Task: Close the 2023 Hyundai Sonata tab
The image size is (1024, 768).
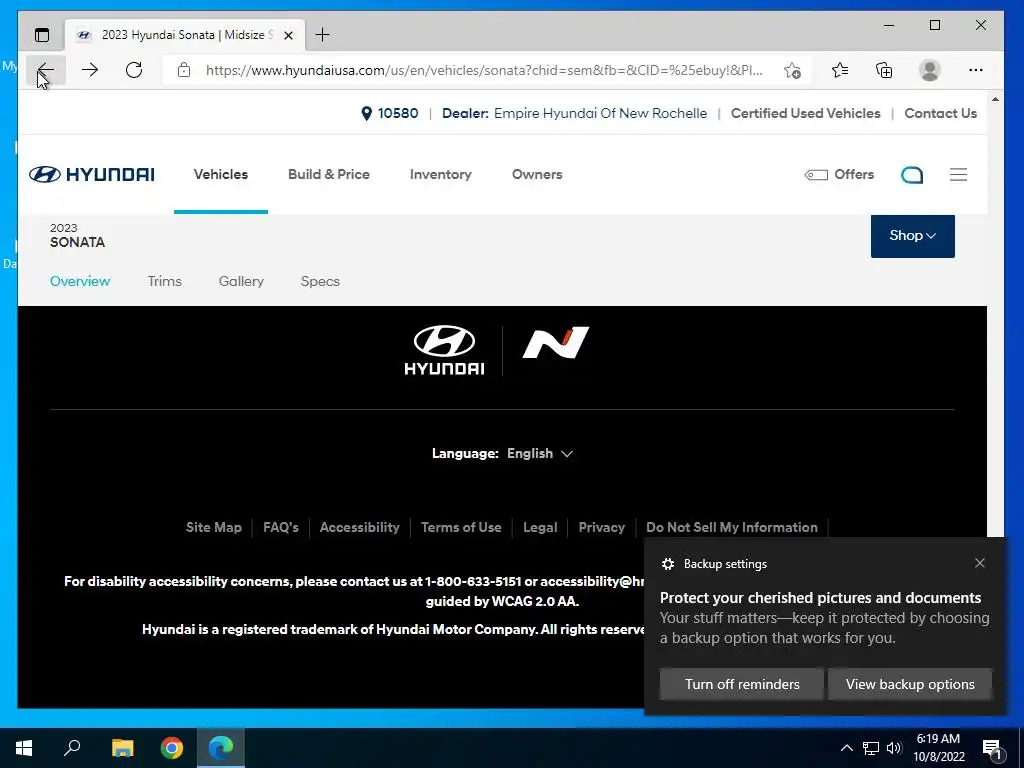Action: [x=288, y=35]
